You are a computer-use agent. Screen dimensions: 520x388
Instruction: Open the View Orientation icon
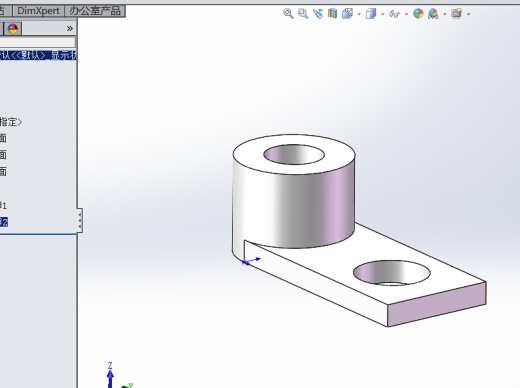(347, 14)
